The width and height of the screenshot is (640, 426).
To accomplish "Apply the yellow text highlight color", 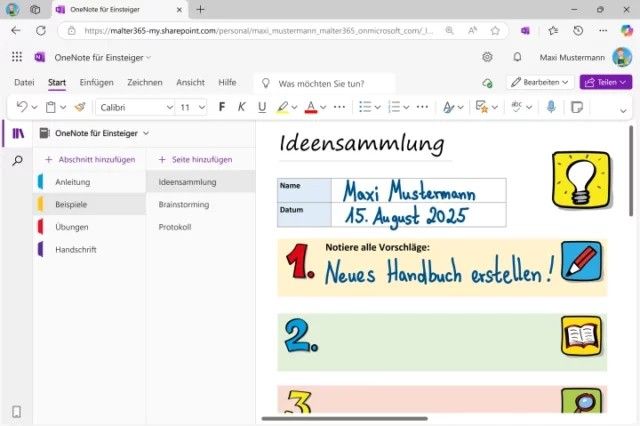I will click(x=282, y=106).
